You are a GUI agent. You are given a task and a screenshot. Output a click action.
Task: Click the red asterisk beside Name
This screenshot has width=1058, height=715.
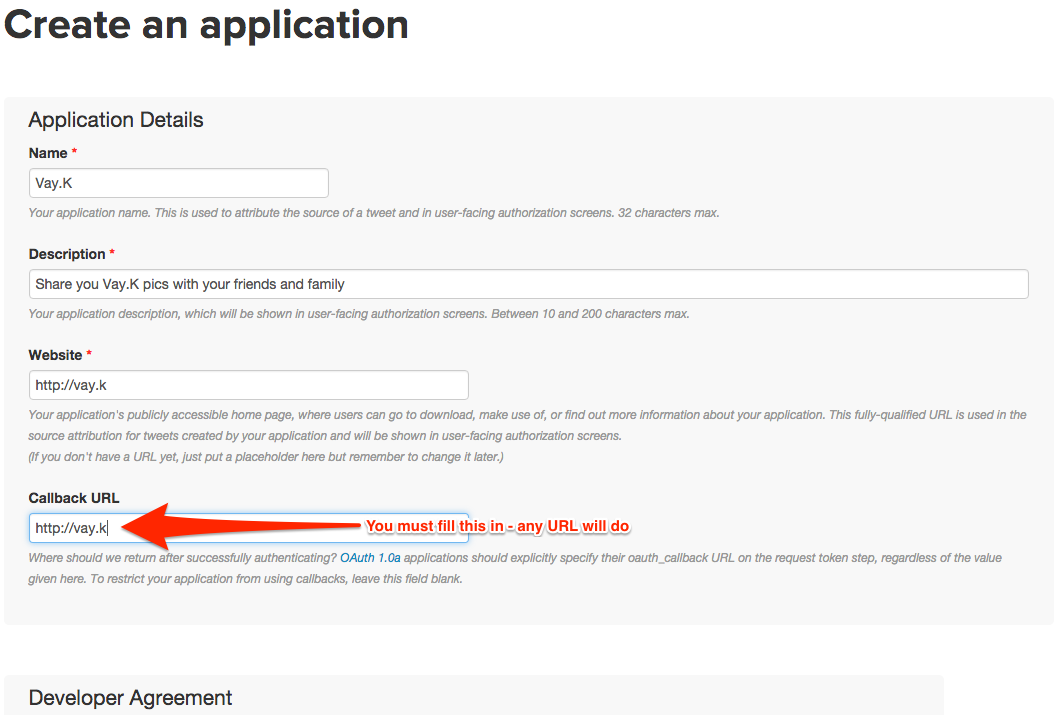pos(74,152)
